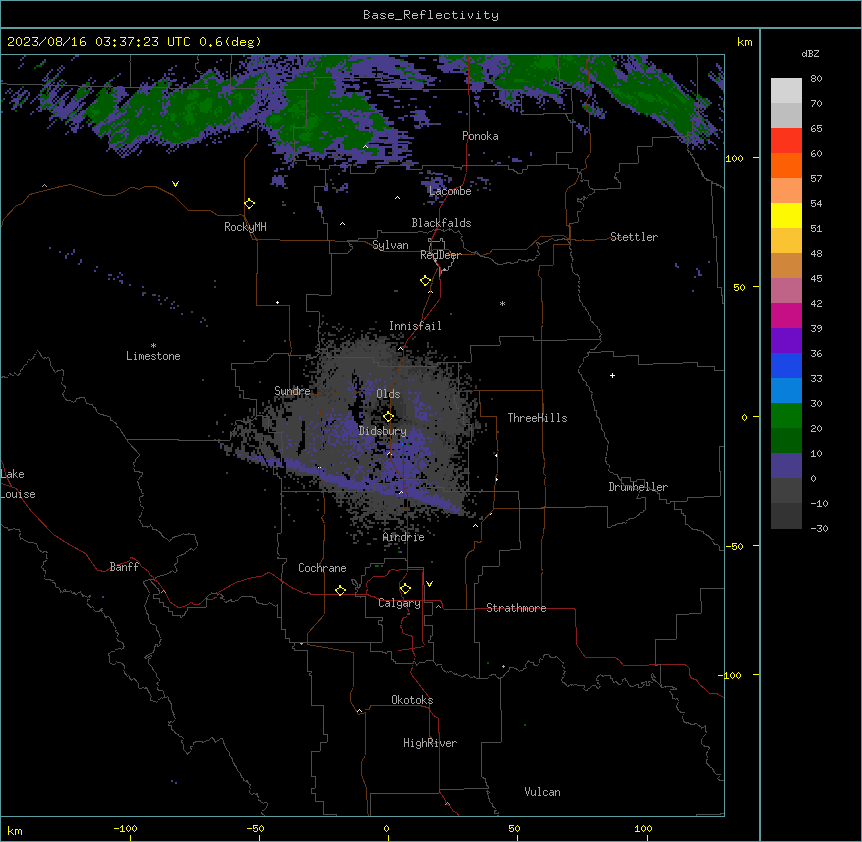This screenshot has width=862, height=842.
Task: Click the yellow 51 dBZ legend swatch
Action: click(x=786, y=215)
